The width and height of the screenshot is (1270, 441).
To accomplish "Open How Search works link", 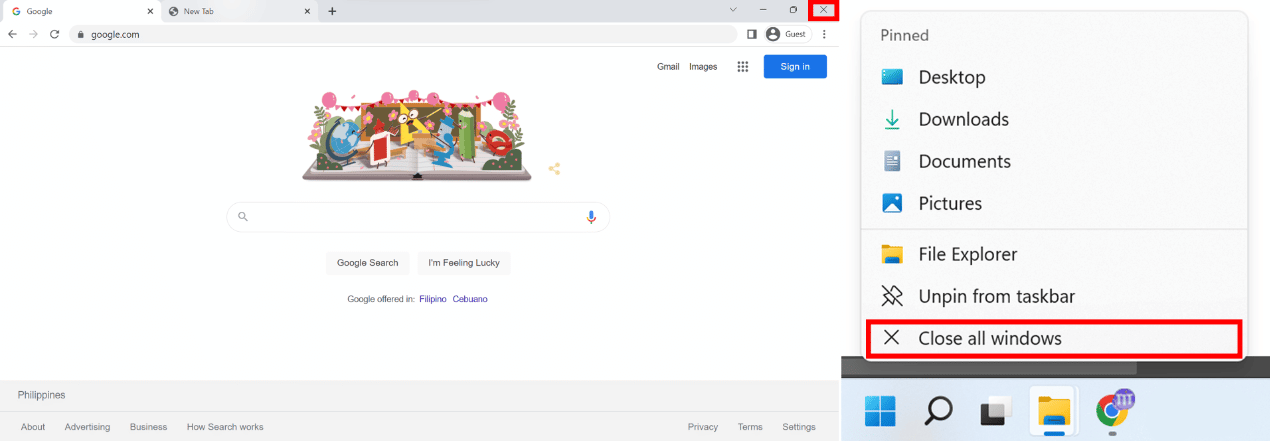I will coord(225,427).
